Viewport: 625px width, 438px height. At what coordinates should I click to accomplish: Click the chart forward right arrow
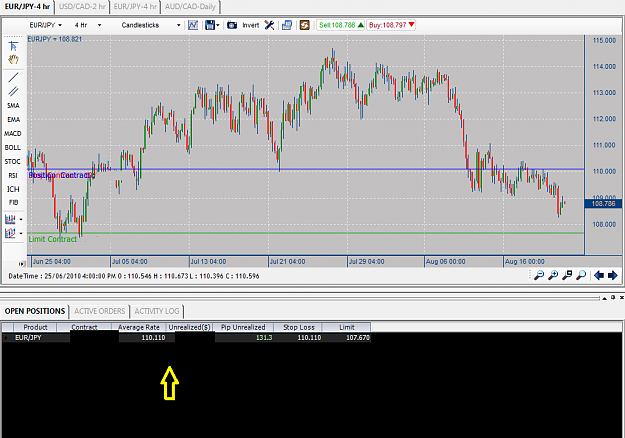[x=613, y=275]
